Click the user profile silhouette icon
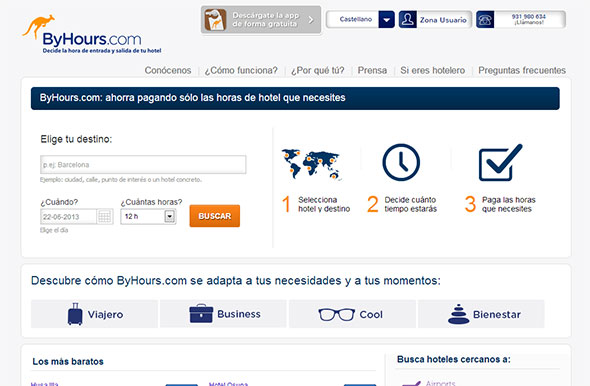 408,20
